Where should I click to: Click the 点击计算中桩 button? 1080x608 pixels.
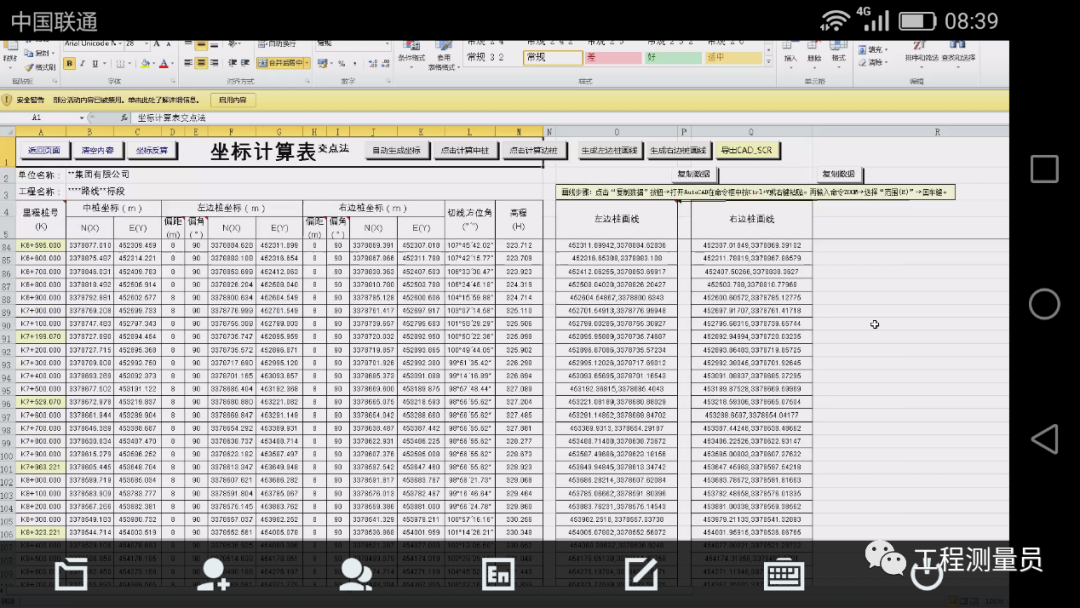466,150
